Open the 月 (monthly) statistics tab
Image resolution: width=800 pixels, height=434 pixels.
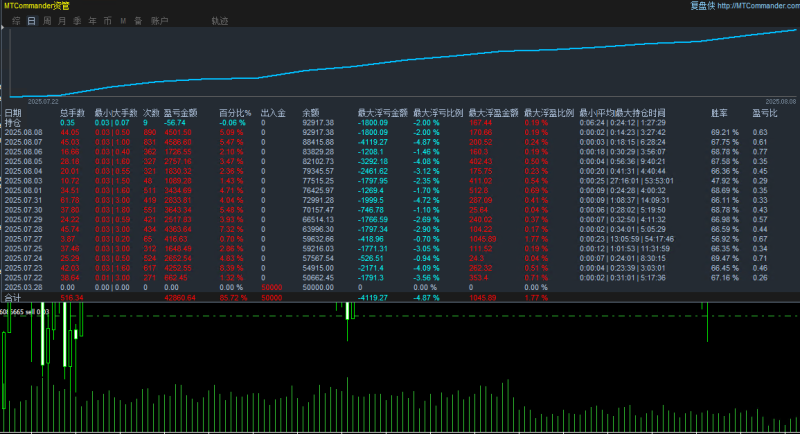click(x=62, y=20)
